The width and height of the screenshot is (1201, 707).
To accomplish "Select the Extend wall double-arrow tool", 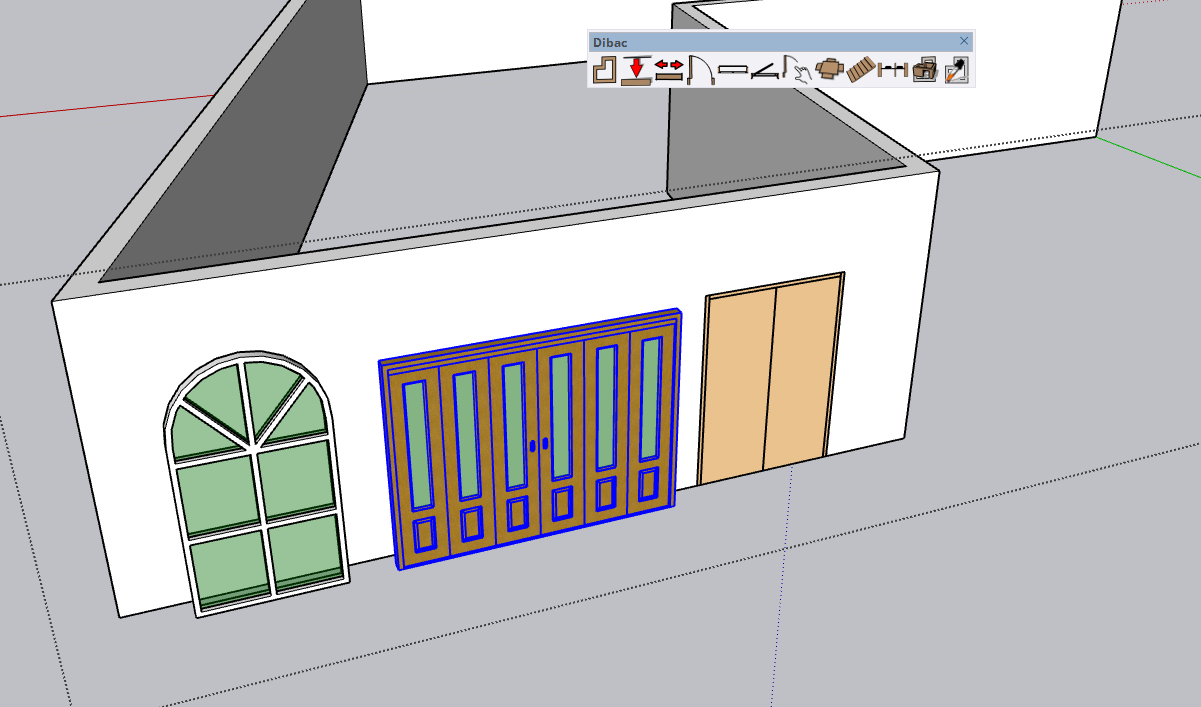I will tap(669, 70).
